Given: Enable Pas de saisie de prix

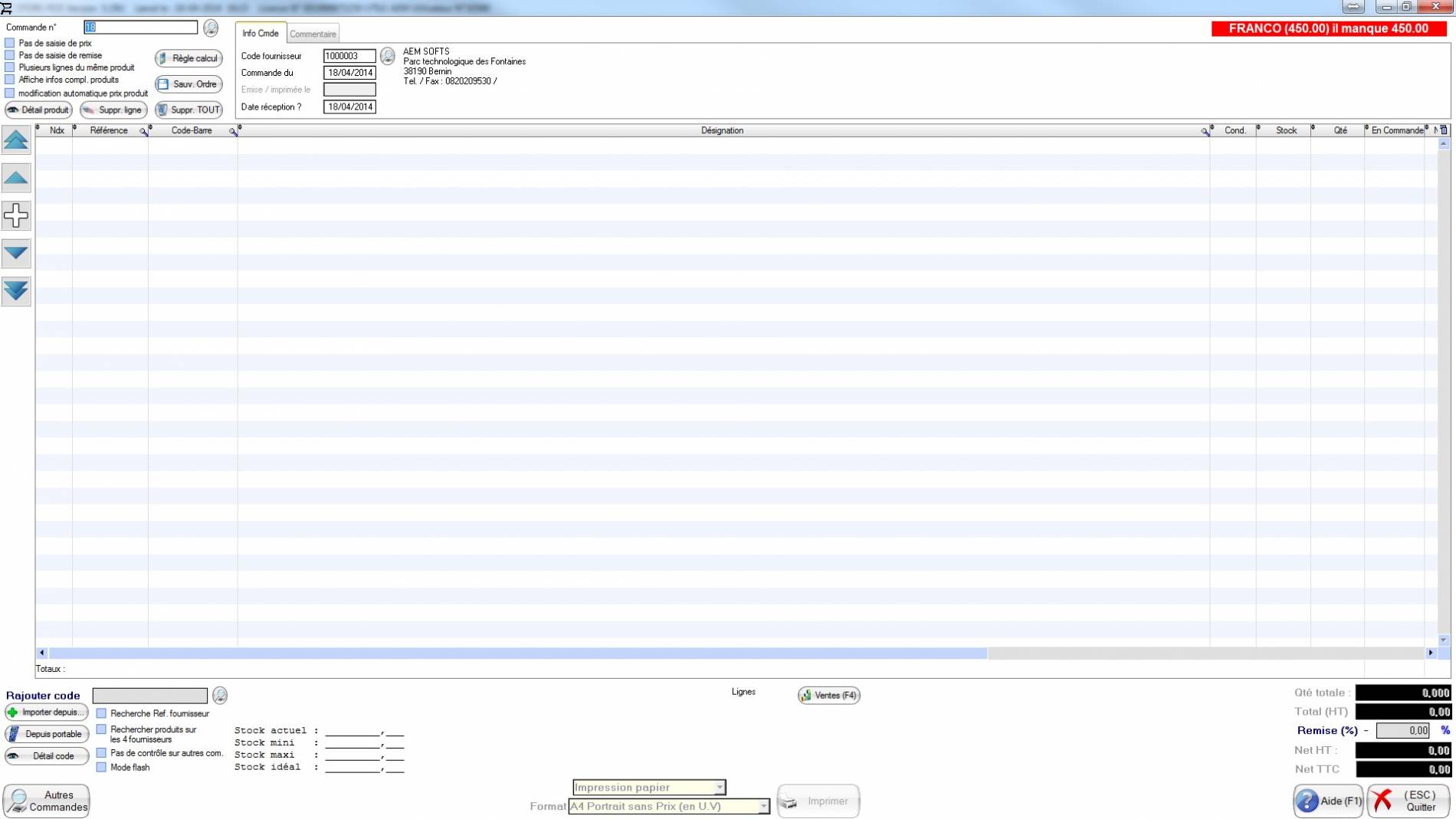Looking at the screenshot, I should (x=10, y=44).
